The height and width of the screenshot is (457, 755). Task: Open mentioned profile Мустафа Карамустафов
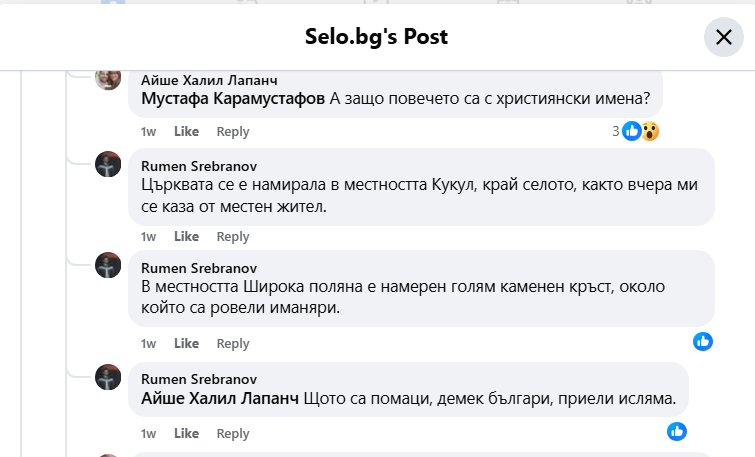(233, 98)
